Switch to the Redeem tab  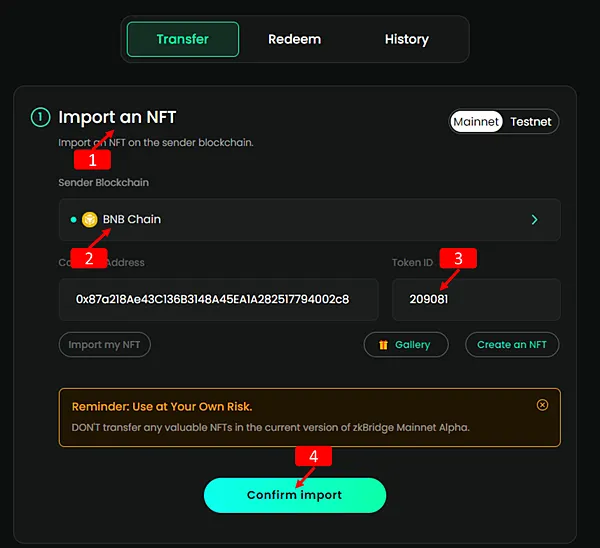(295, 39)
